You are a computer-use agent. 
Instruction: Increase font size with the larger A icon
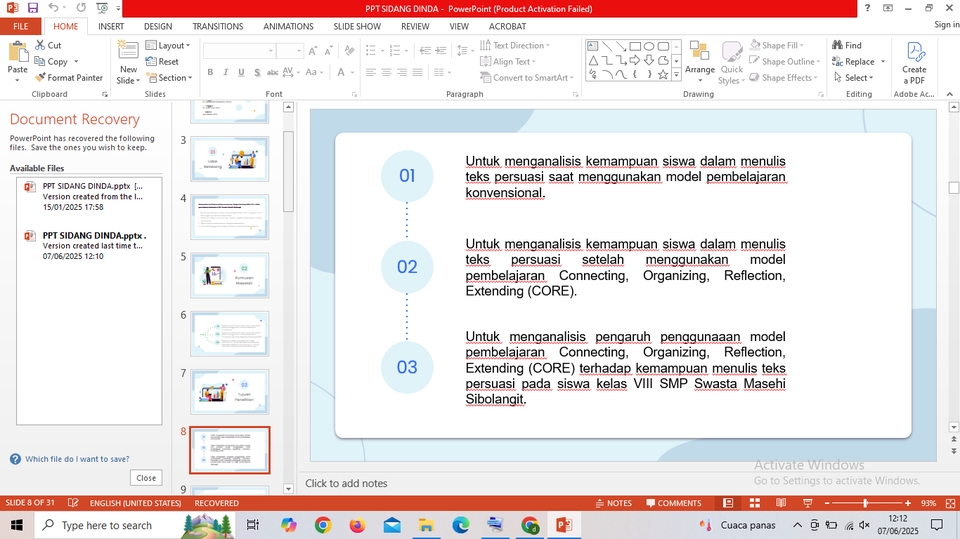point(313,51)
